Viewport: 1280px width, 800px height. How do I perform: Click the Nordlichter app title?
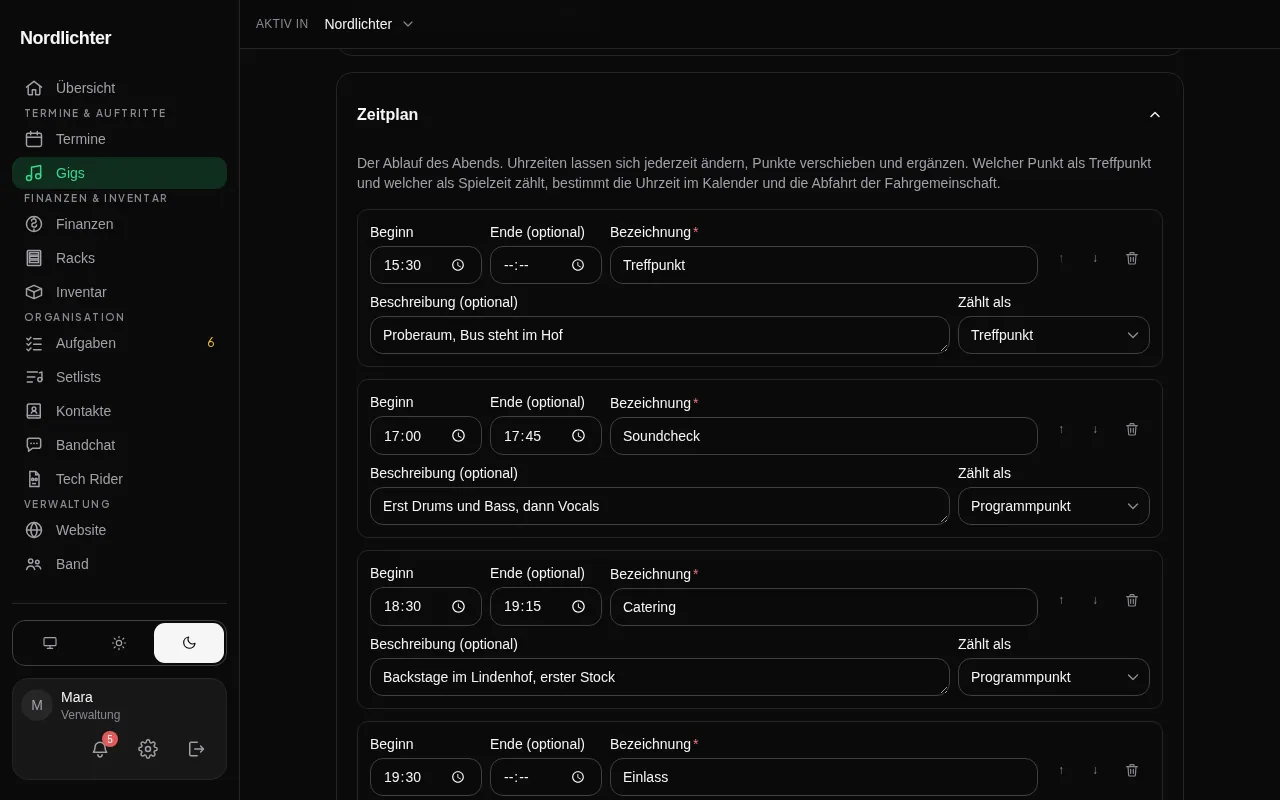tap(66, 38)
